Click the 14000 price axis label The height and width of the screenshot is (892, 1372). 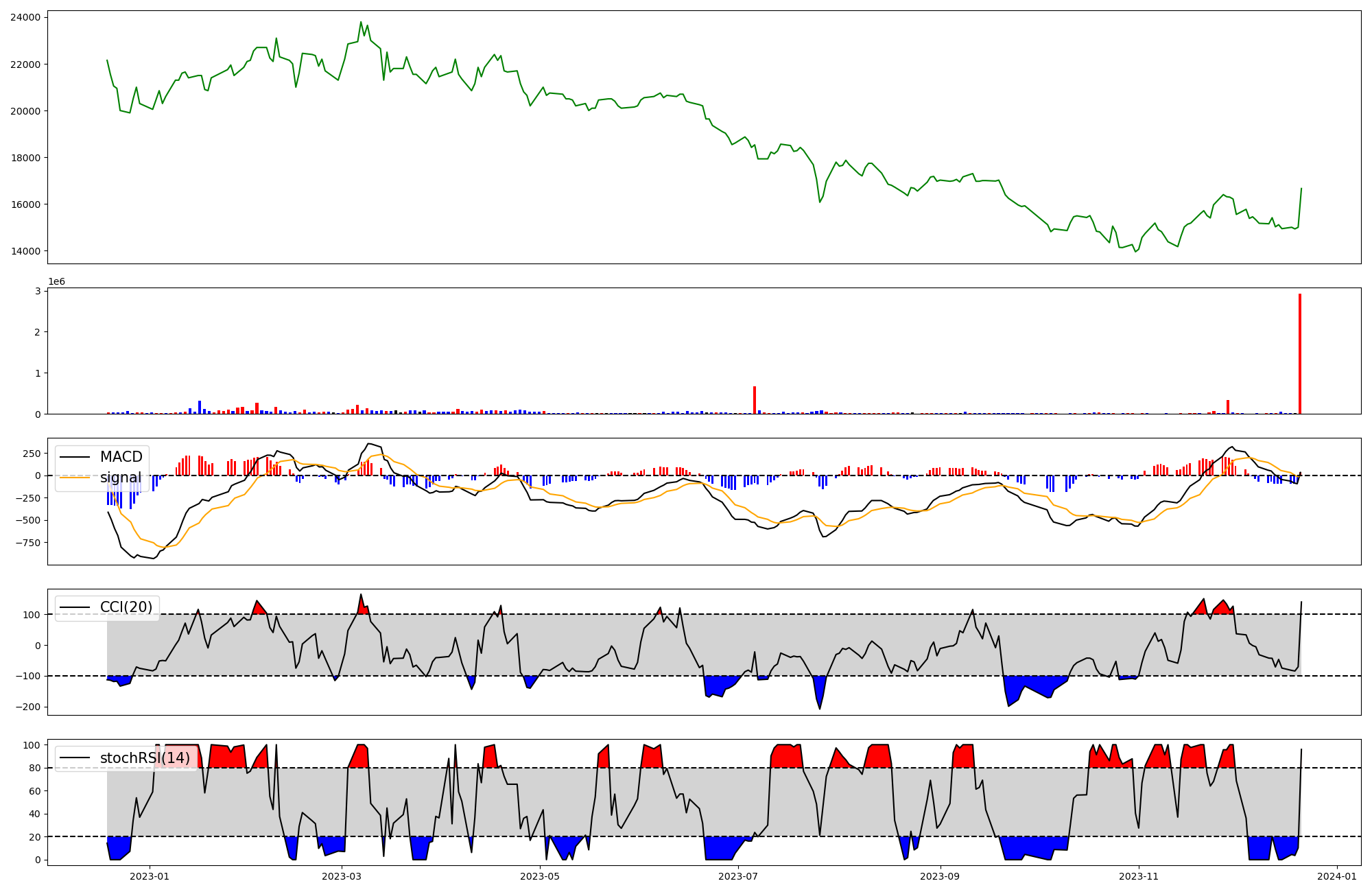point(25,251)
